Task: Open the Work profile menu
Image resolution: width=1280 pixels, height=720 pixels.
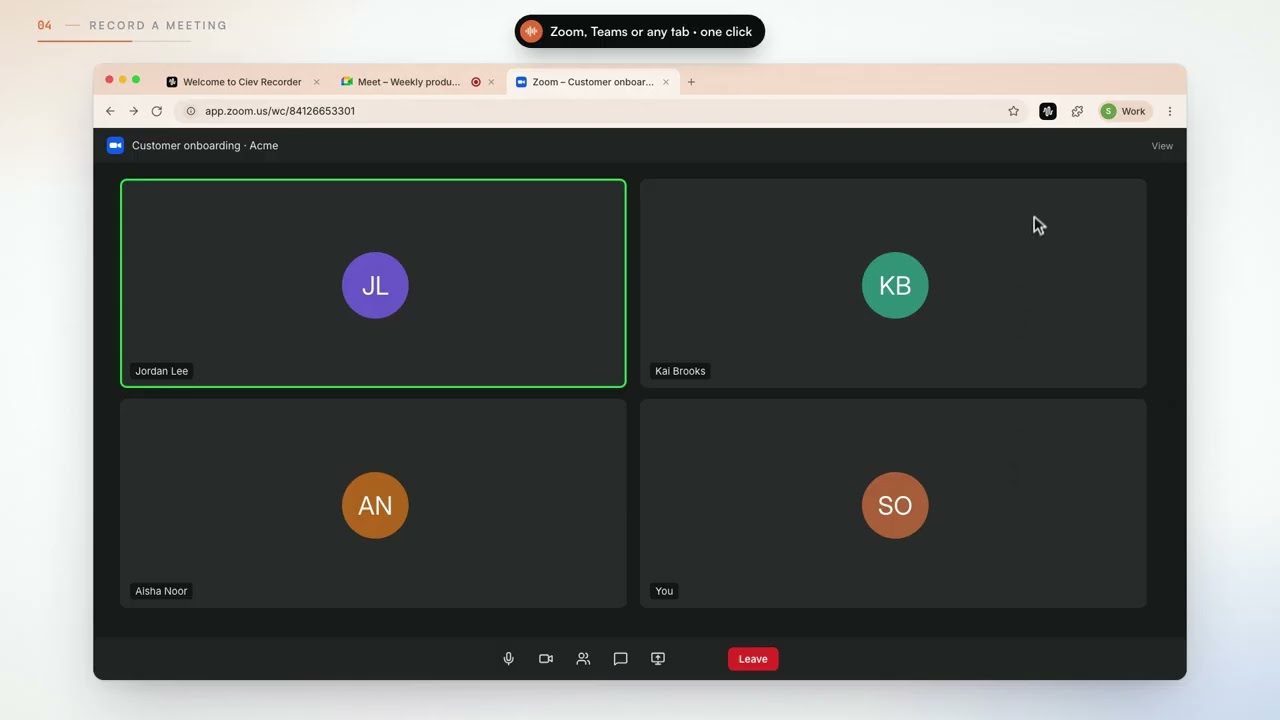Action: [1125, 111]
